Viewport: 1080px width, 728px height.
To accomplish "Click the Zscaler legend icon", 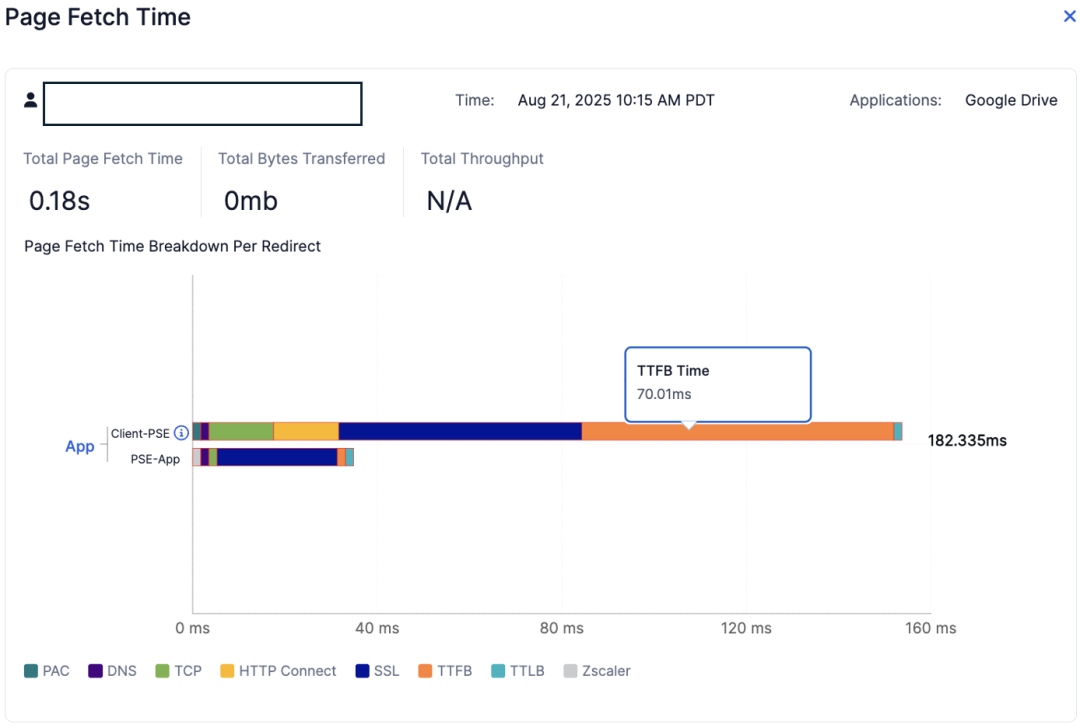I will coord(571,671).
